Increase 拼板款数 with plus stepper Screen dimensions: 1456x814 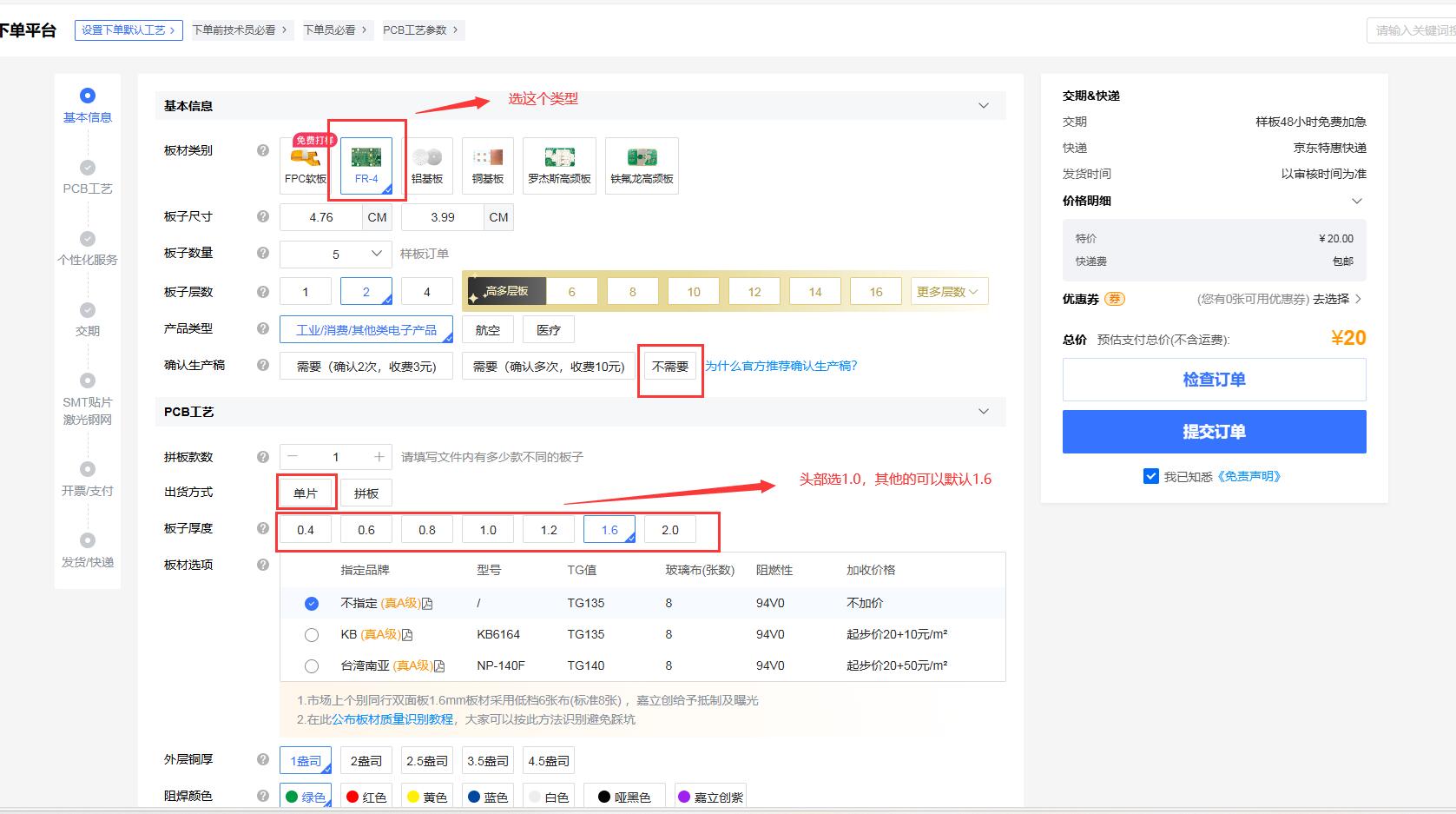pyautogui.click(x=379, y=457)
